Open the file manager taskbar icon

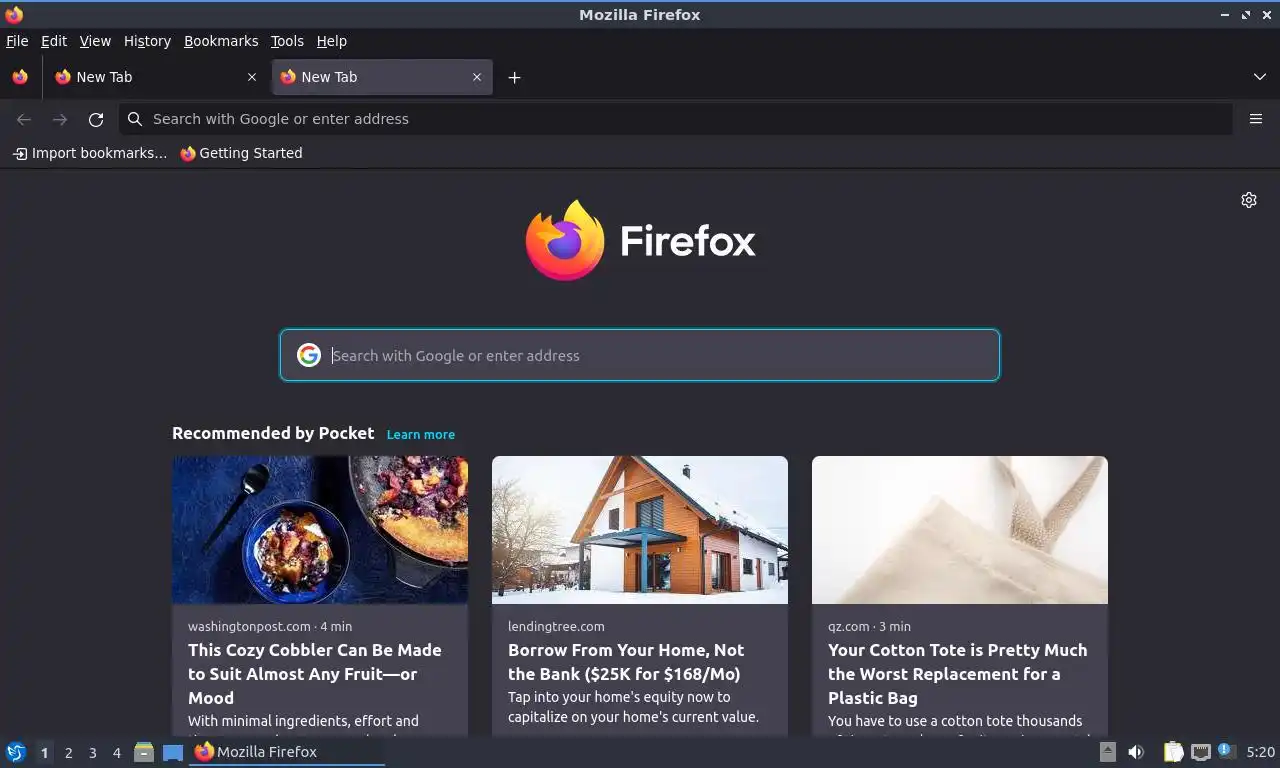coord(144,752)
